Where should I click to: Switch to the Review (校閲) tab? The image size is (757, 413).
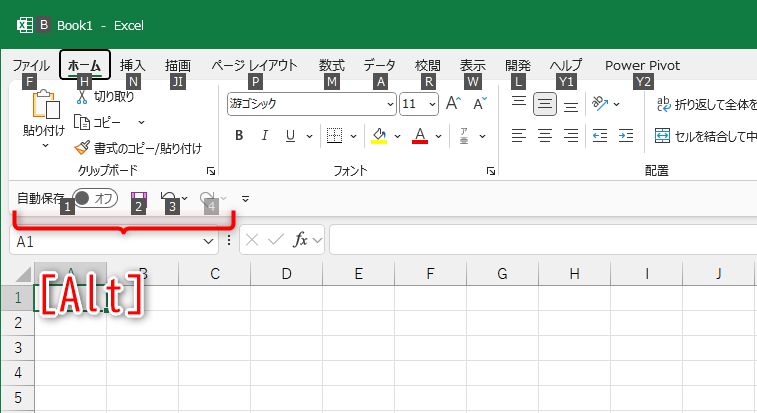(428, 65)
